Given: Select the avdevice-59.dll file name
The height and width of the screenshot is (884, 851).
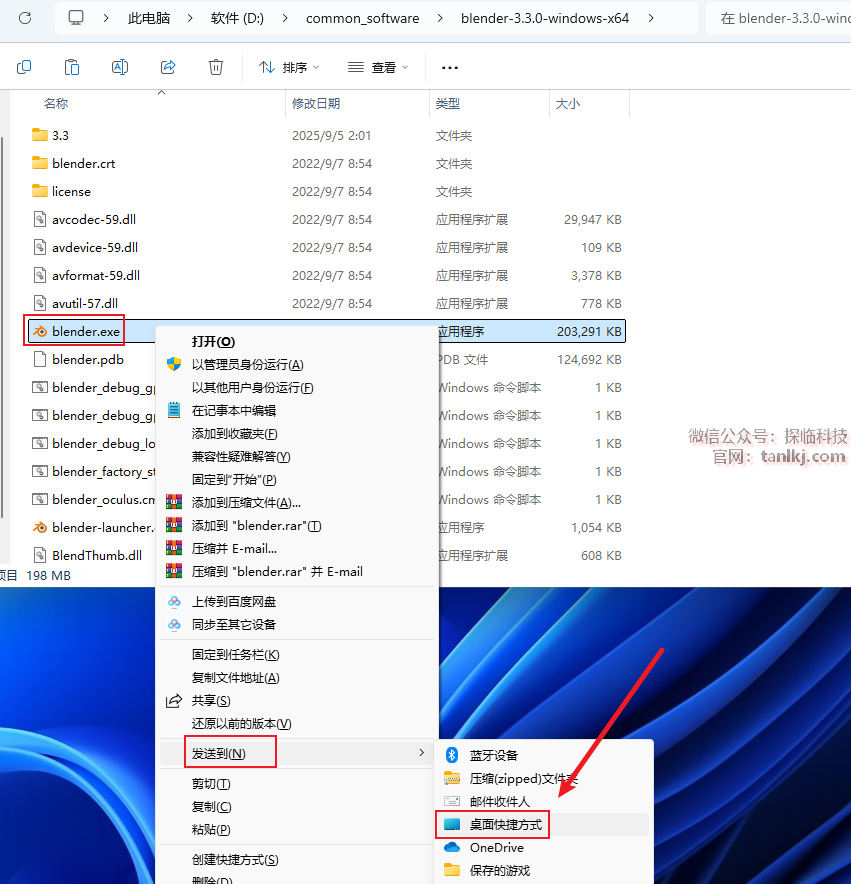Looking at the screenshot, I should pyautogui.click(x=95, y=247).
